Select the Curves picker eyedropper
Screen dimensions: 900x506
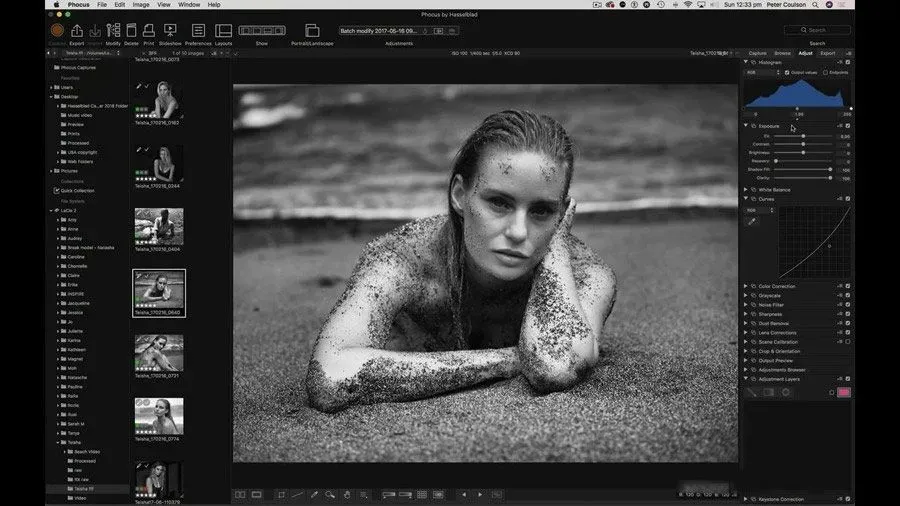pyautogui.click(x=752, y=221)
